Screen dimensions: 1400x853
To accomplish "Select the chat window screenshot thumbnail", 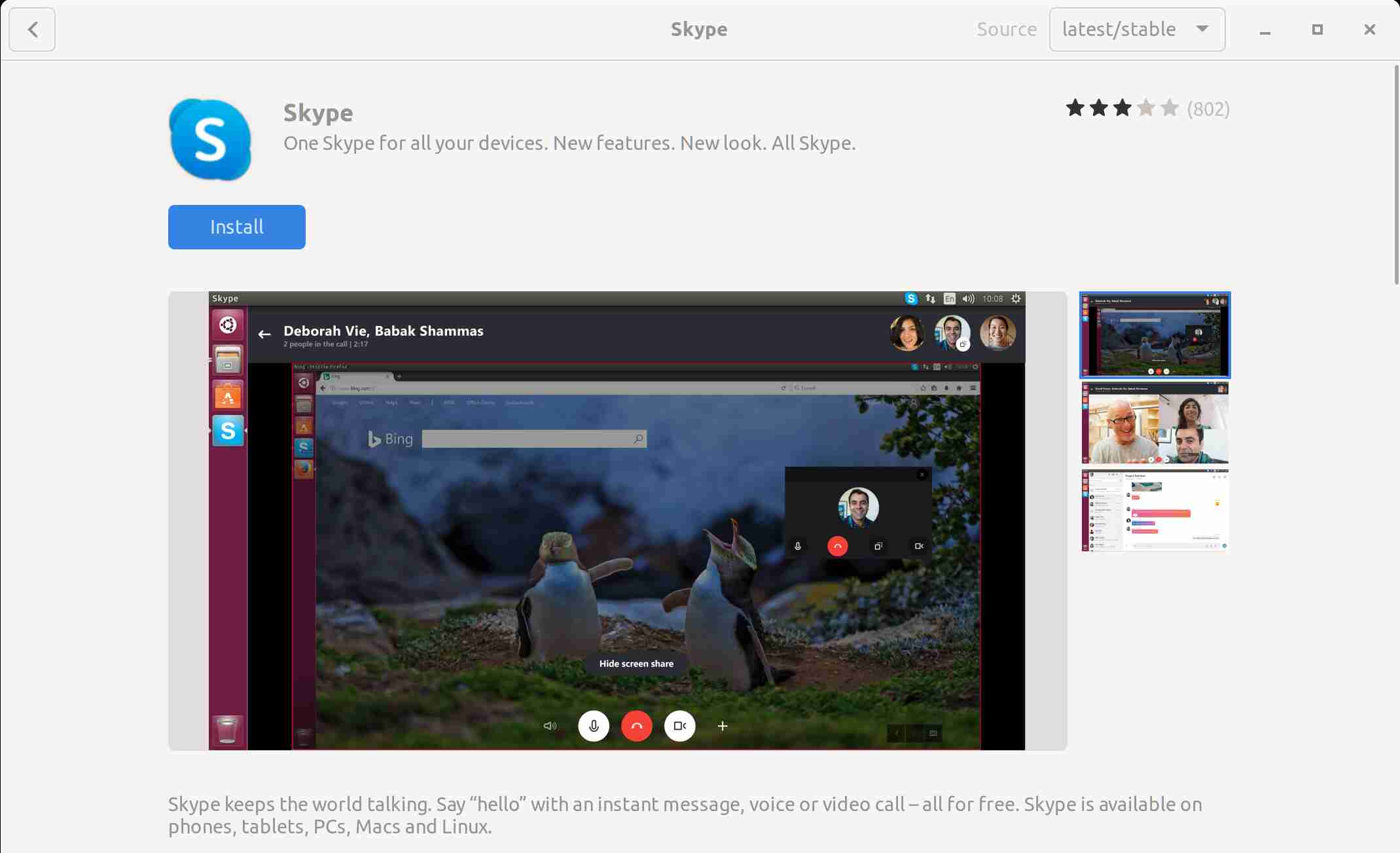I will tap(1155, 511).
